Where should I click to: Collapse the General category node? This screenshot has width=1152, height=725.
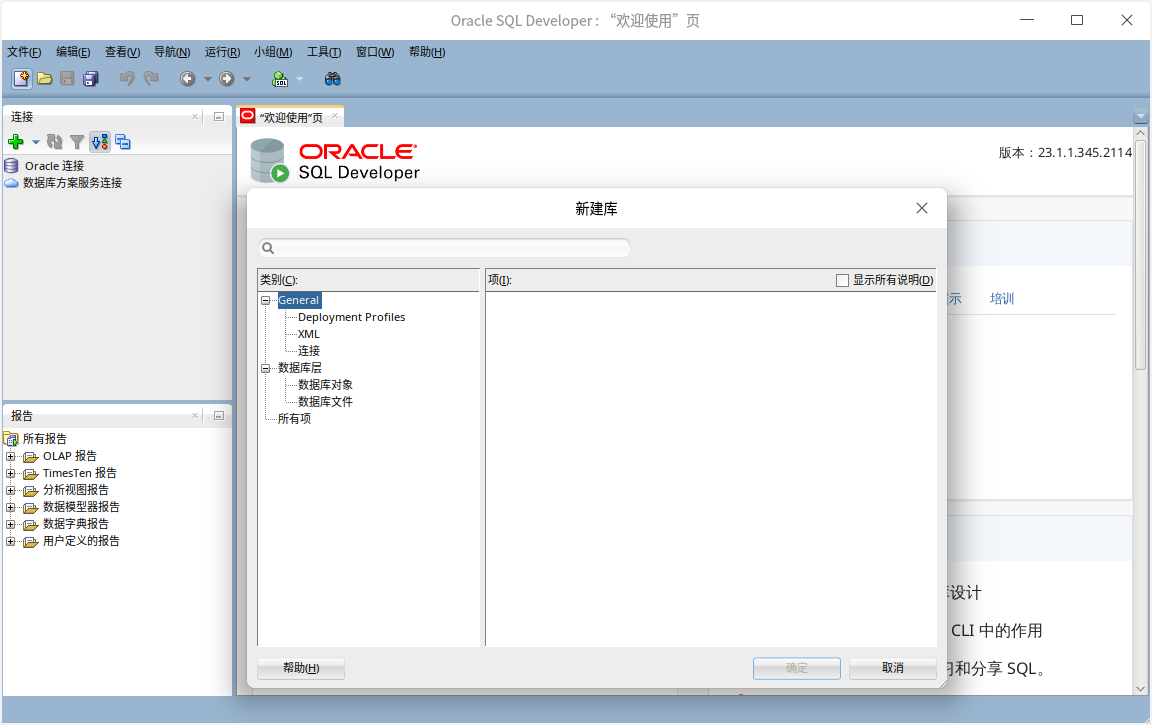[x=266, y=300]
